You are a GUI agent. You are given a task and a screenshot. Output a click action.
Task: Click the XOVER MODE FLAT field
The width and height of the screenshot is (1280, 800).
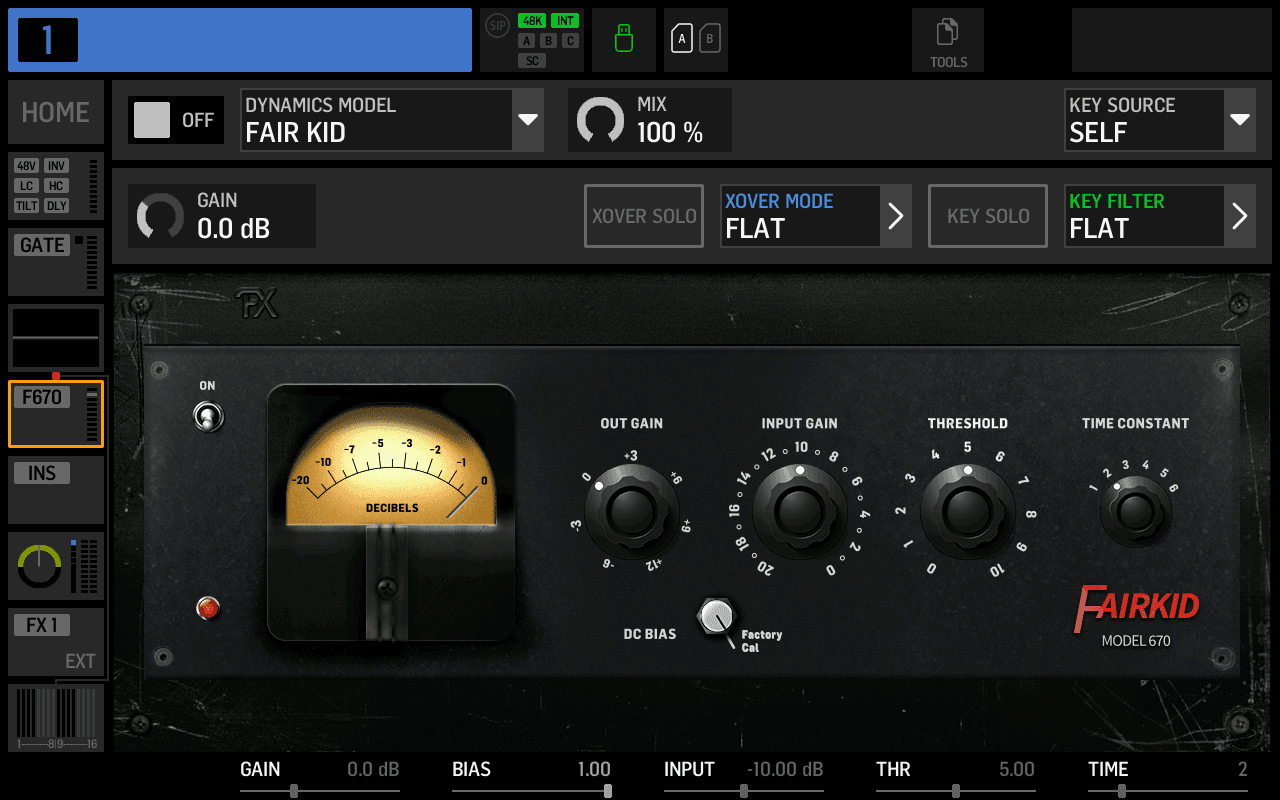800,216
